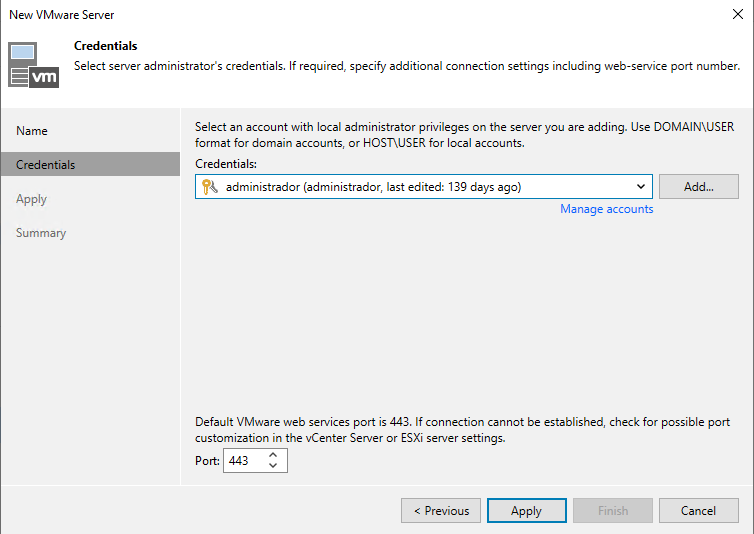Open the Manage accounts link
This screenshot has height=534, width=754.
(x=606, y=209)
